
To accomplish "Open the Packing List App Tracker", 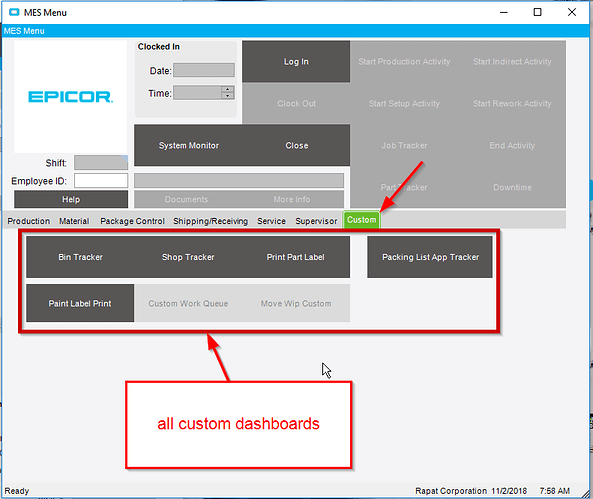I will point(430,257).
